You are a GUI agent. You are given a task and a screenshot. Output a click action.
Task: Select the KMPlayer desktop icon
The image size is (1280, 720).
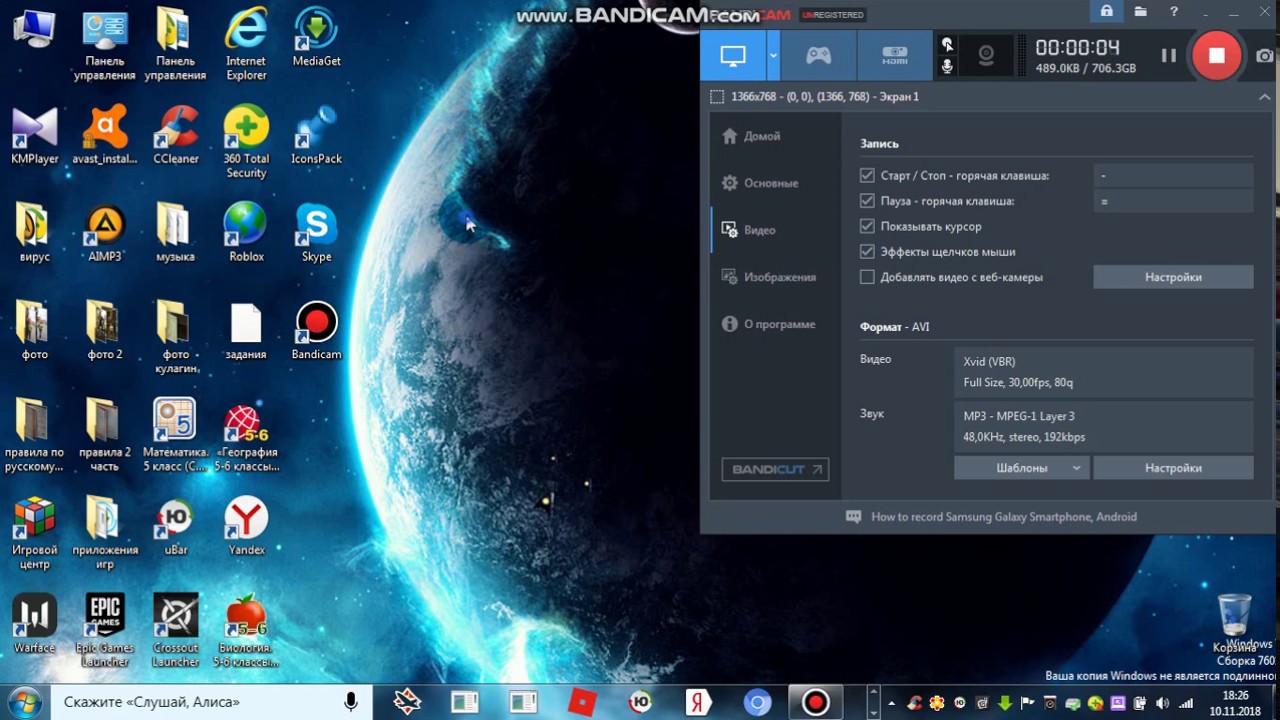(x=35, y=136)
